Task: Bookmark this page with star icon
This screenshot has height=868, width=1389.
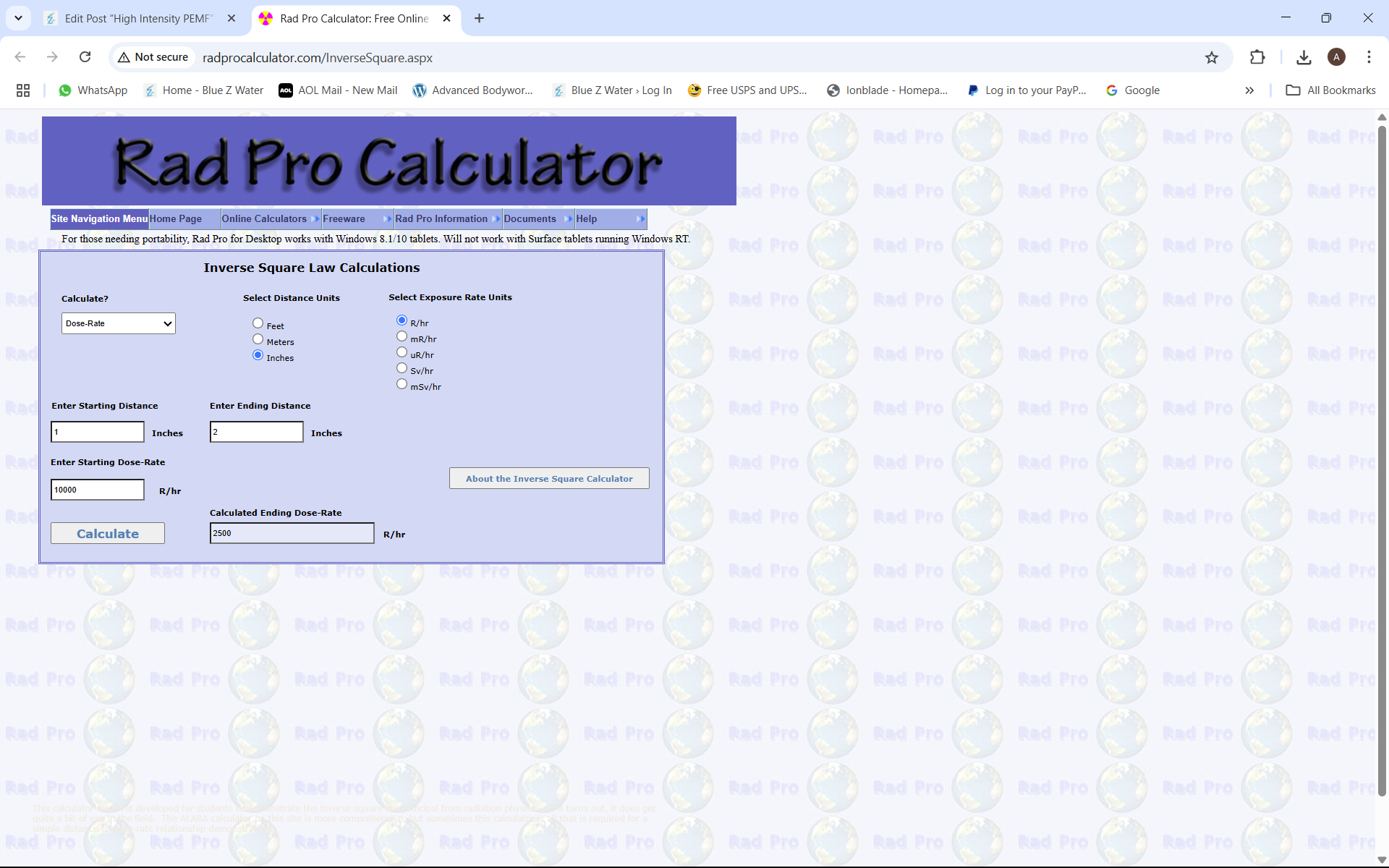Action: pos(1212,57)
